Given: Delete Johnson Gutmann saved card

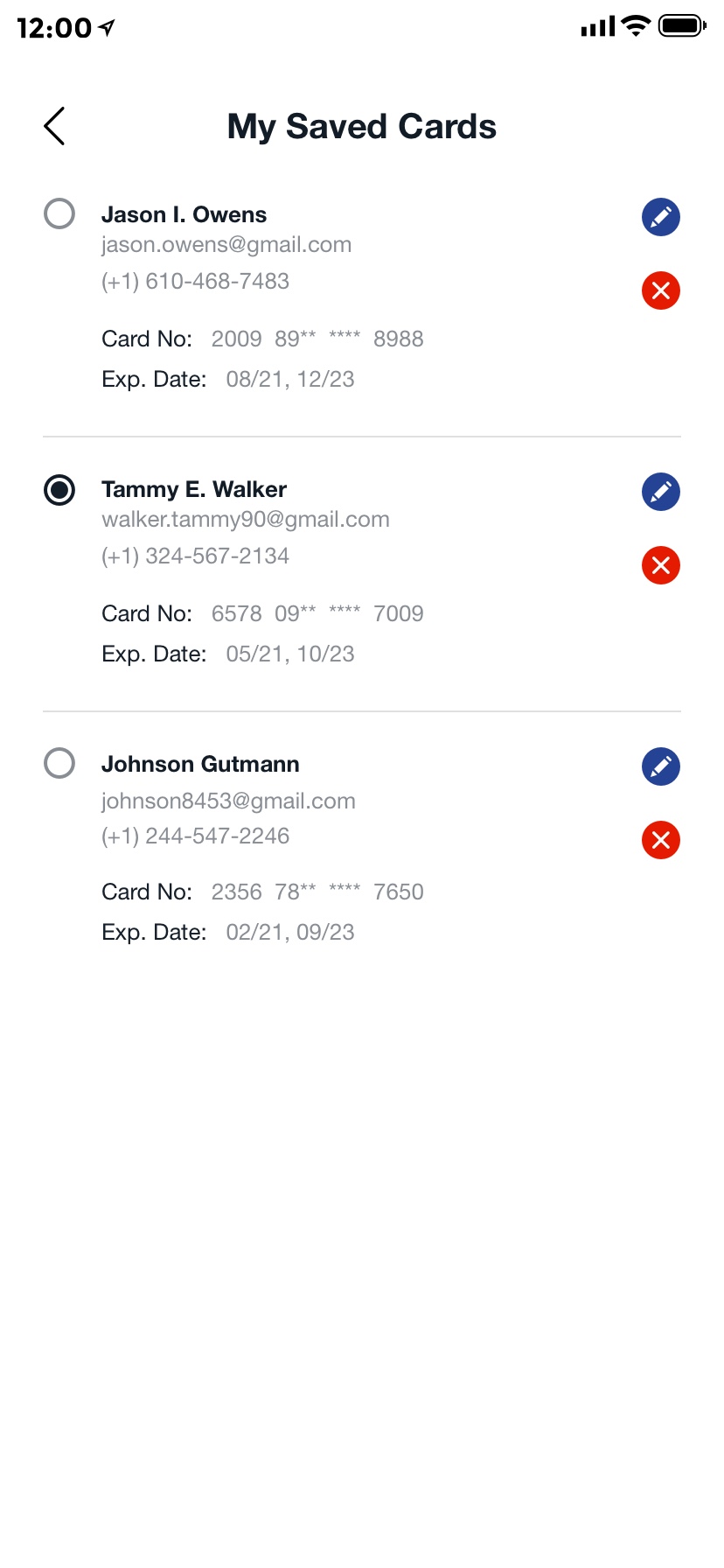Looking at the screenshot, I should pos(661,840).
